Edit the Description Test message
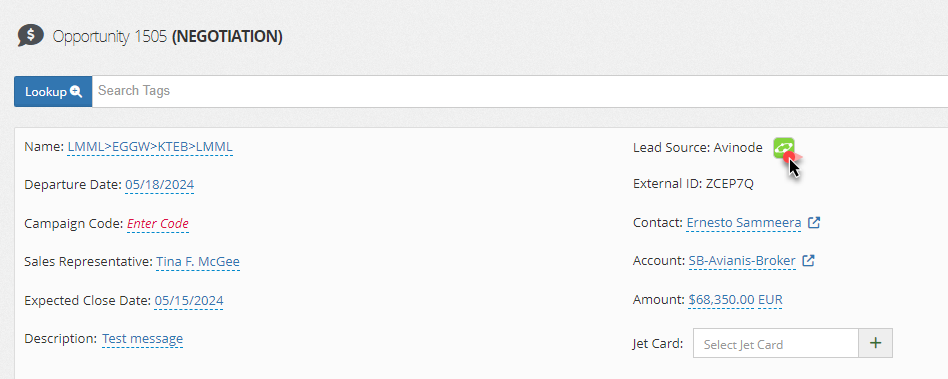This screenshot has width=948, height=379. [142, 339]
